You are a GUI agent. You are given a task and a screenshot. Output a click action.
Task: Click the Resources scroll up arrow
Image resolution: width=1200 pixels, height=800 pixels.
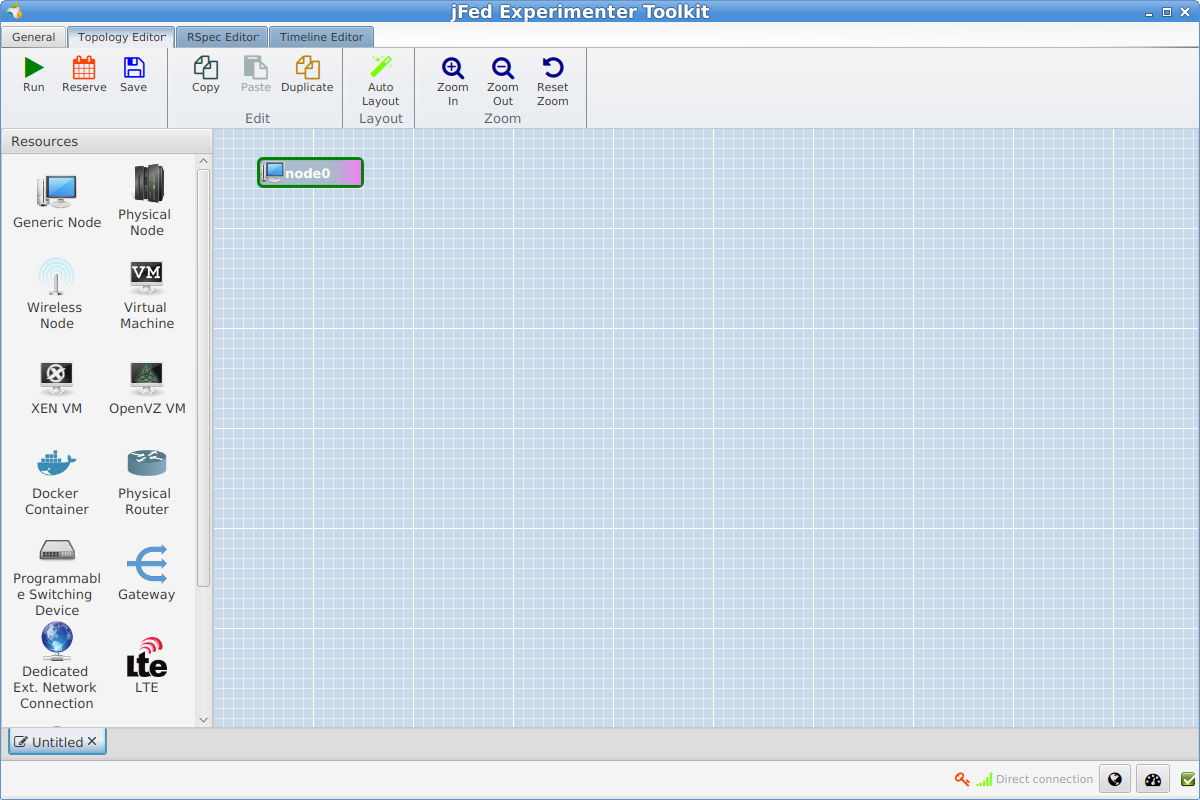coord(204,161)
